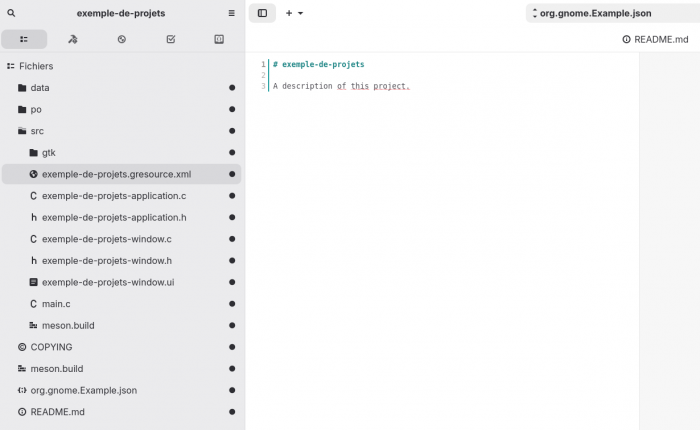Open the org.gnome.Example.json file switcher

click(x=612, y=13)
